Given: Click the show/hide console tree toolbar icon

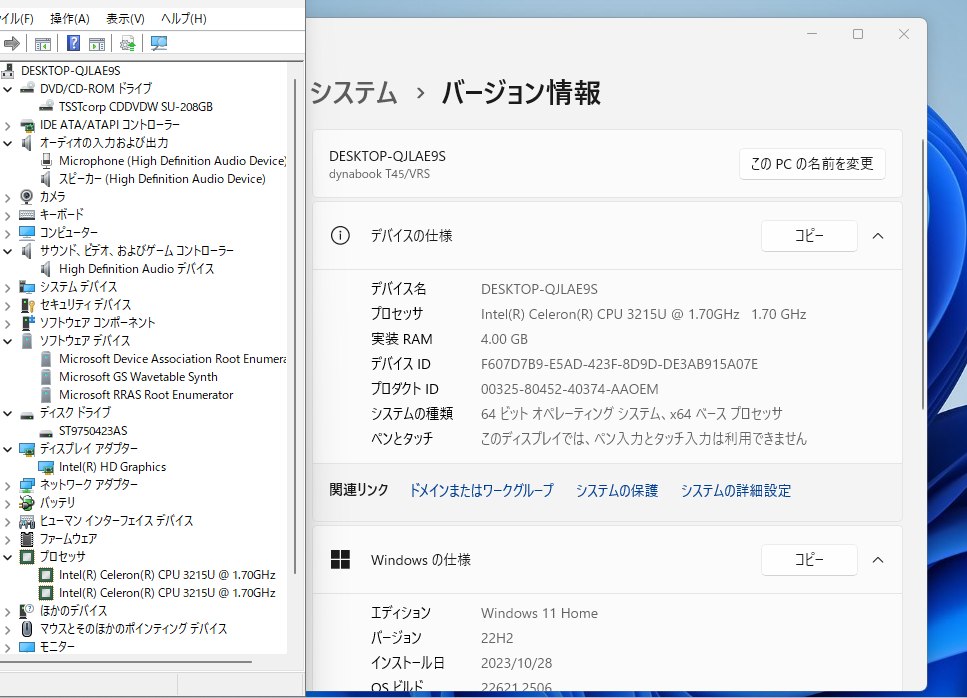Looking at the screenshot, I should [x=43, y=44].
